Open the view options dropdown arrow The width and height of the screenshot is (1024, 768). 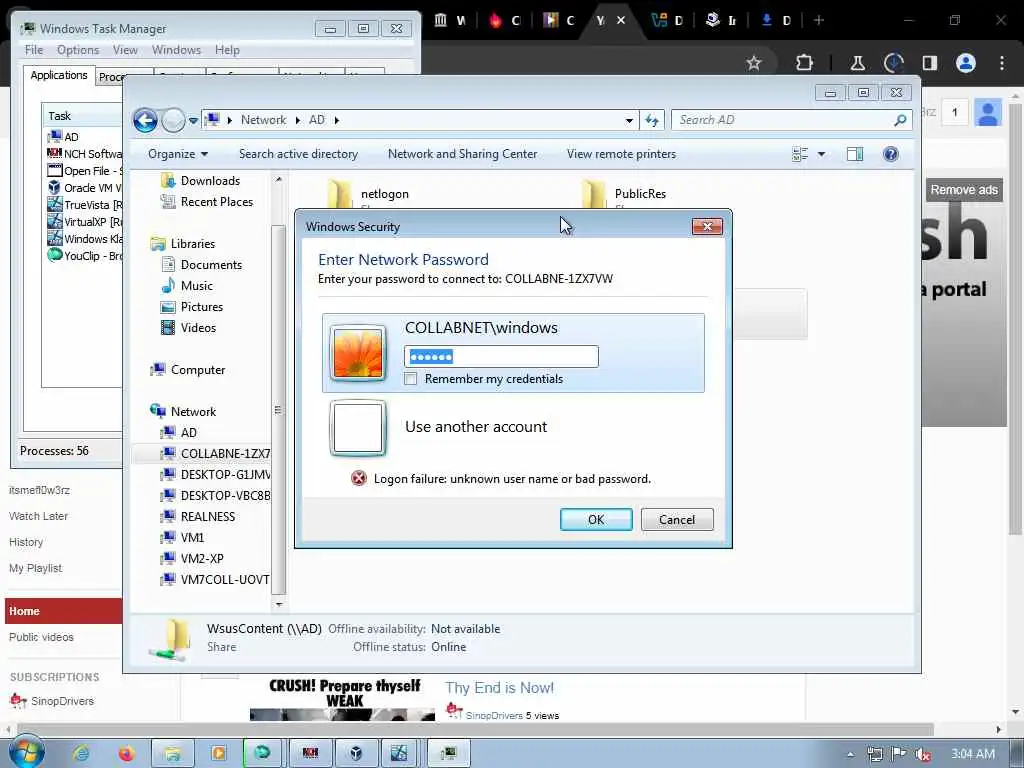[822, 154]
